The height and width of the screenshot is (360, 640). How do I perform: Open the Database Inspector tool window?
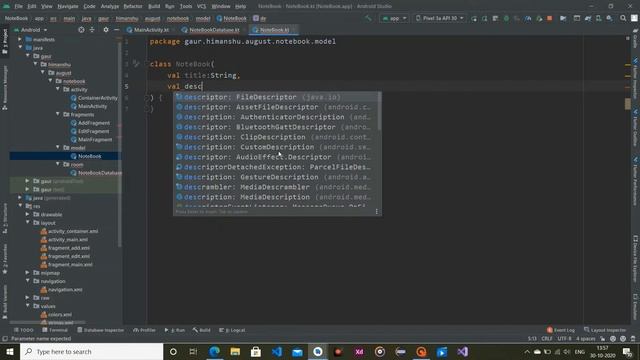(x=100, y=330)
